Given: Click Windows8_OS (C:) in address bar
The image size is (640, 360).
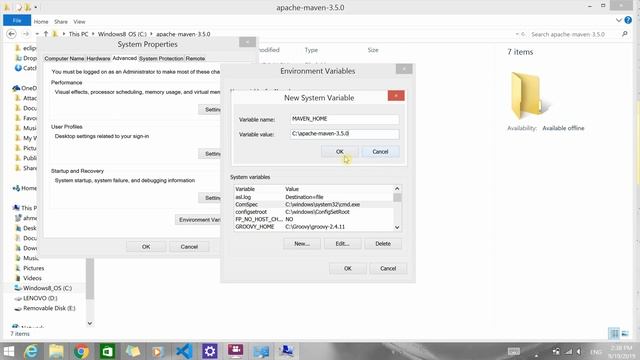Looking at the screenshot, I should (x=122, y=34).
